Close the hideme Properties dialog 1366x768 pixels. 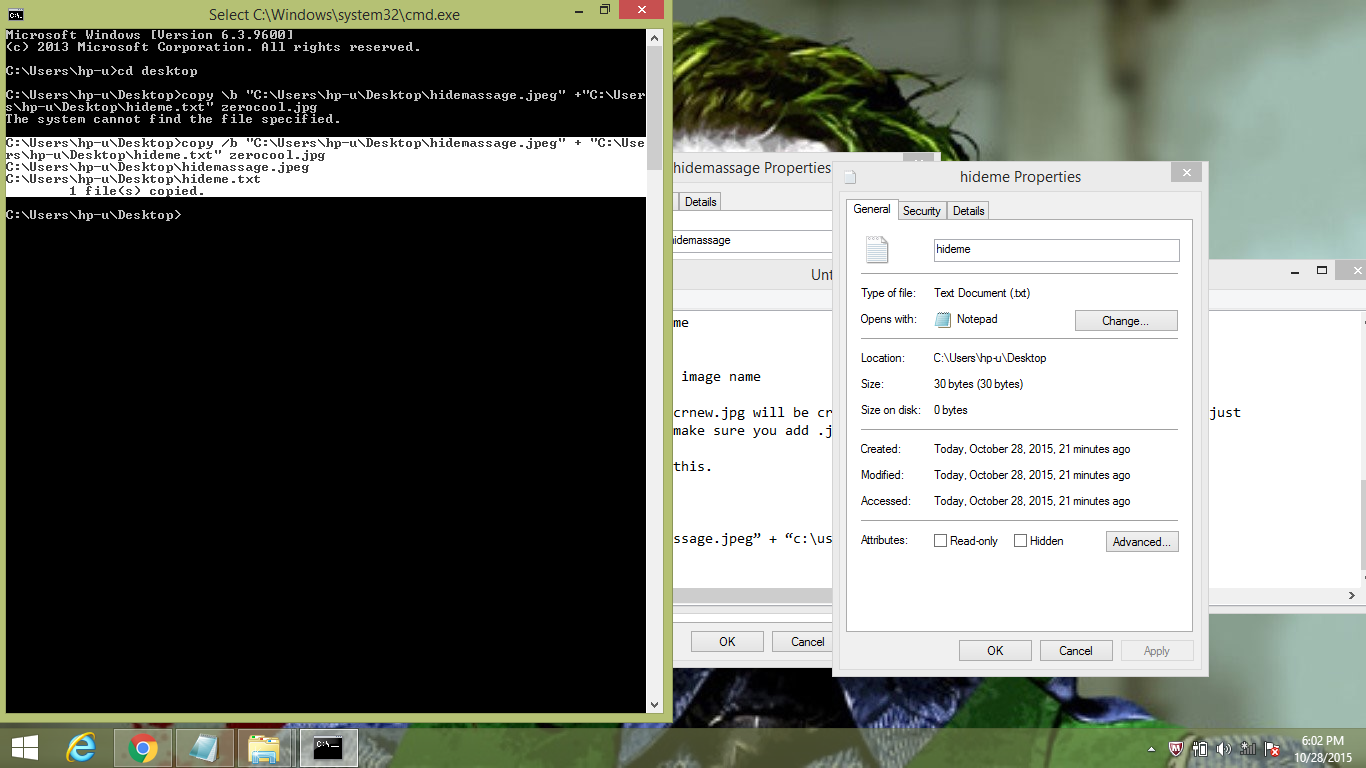coord(1186,172)
